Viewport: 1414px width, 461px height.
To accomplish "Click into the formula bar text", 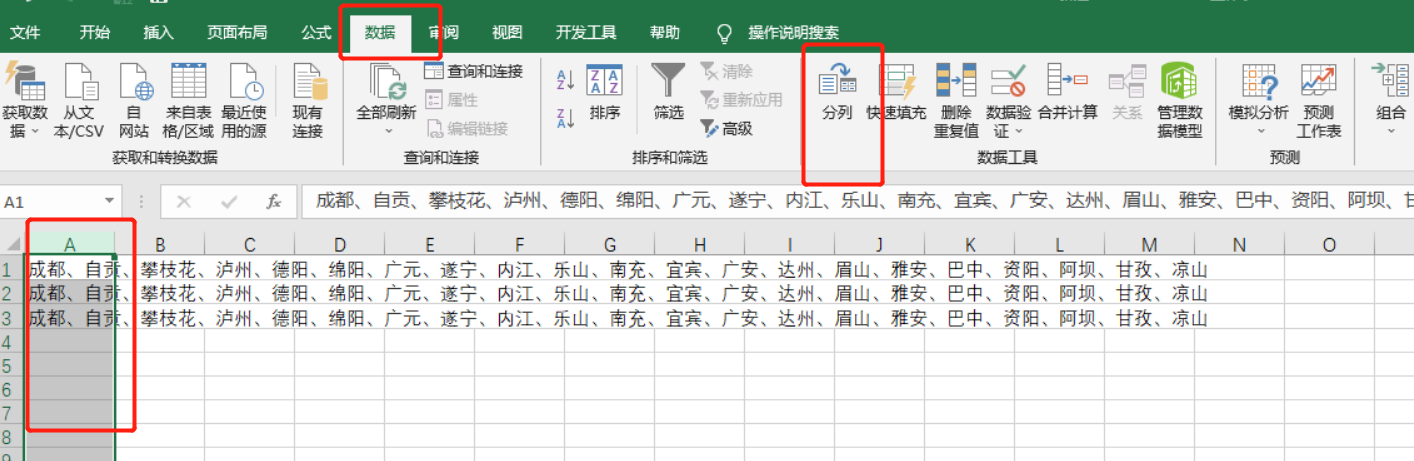I will (x=856, y=202).
